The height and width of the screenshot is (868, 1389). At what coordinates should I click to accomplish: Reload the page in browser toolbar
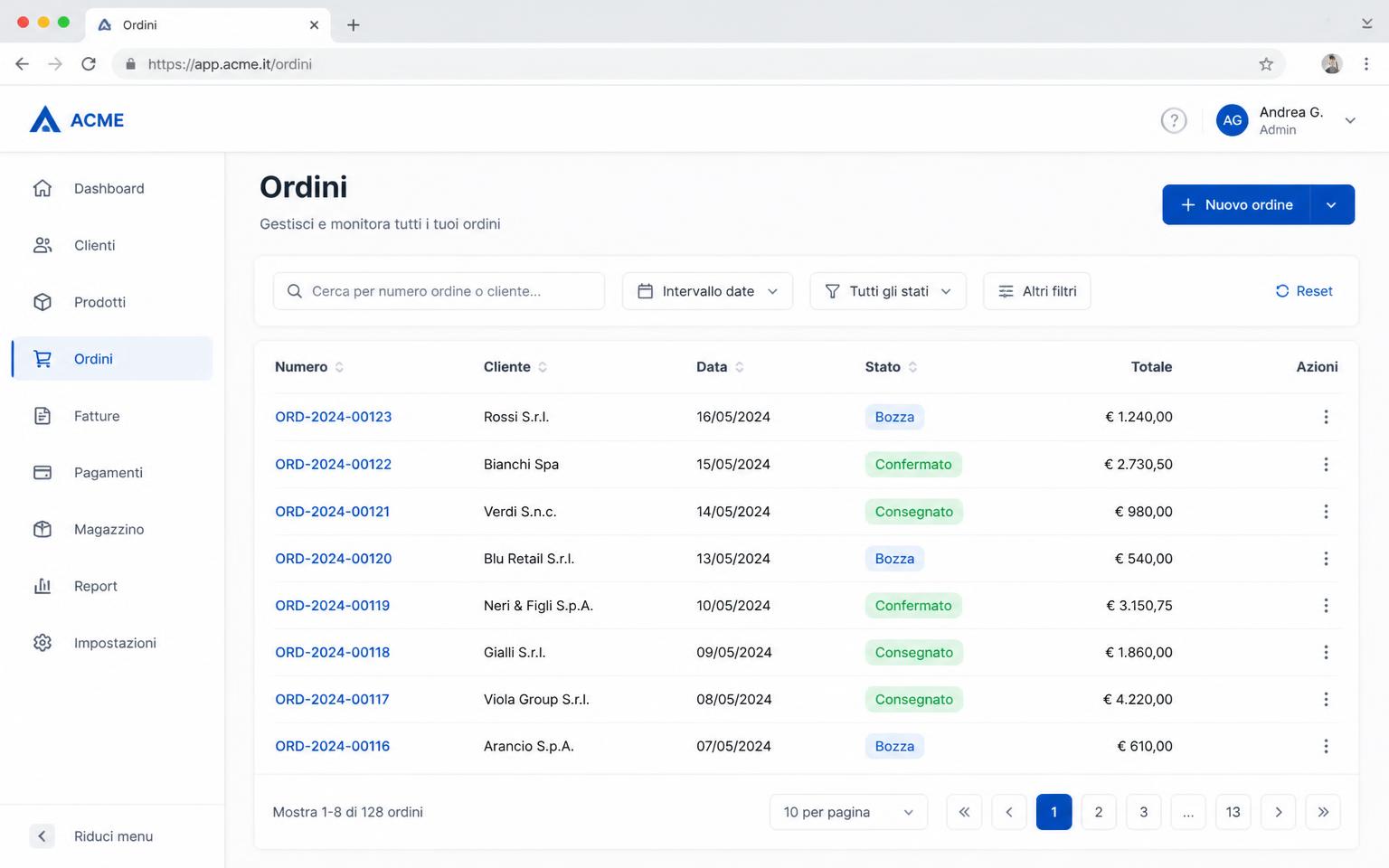tap(89, 64)
